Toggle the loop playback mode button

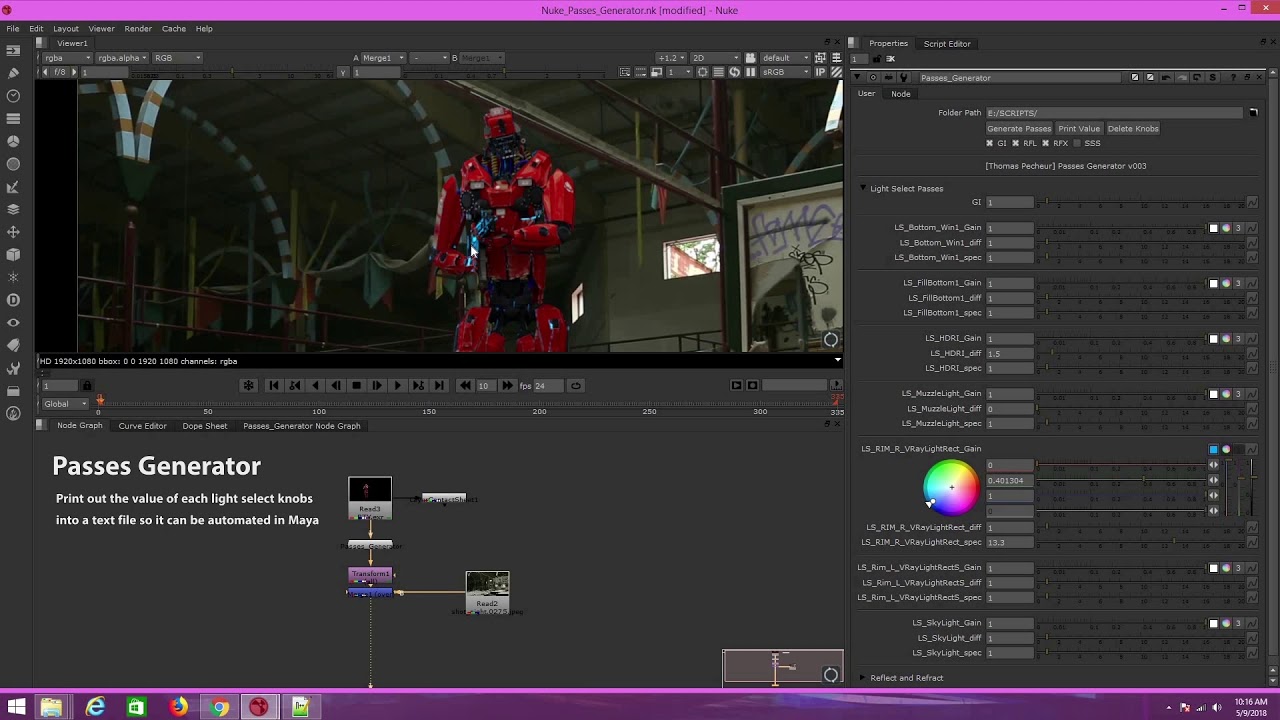click(575, 385)
